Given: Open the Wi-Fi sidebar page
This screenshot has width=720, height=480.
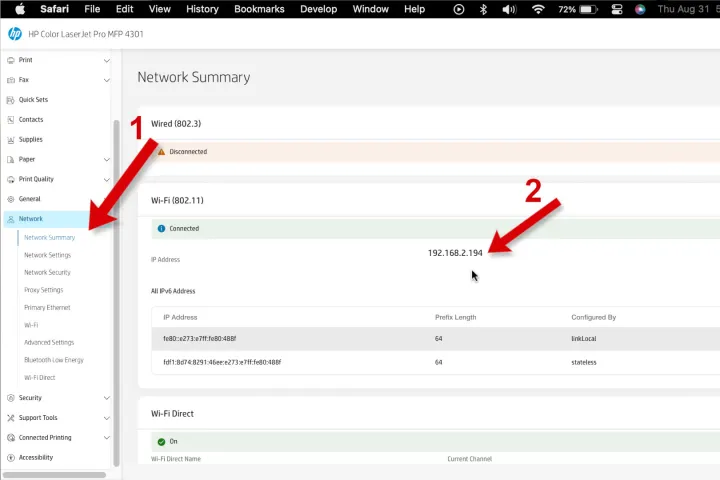Looking at the screenshot, I should pyautogui.click(x=31, y=325).
